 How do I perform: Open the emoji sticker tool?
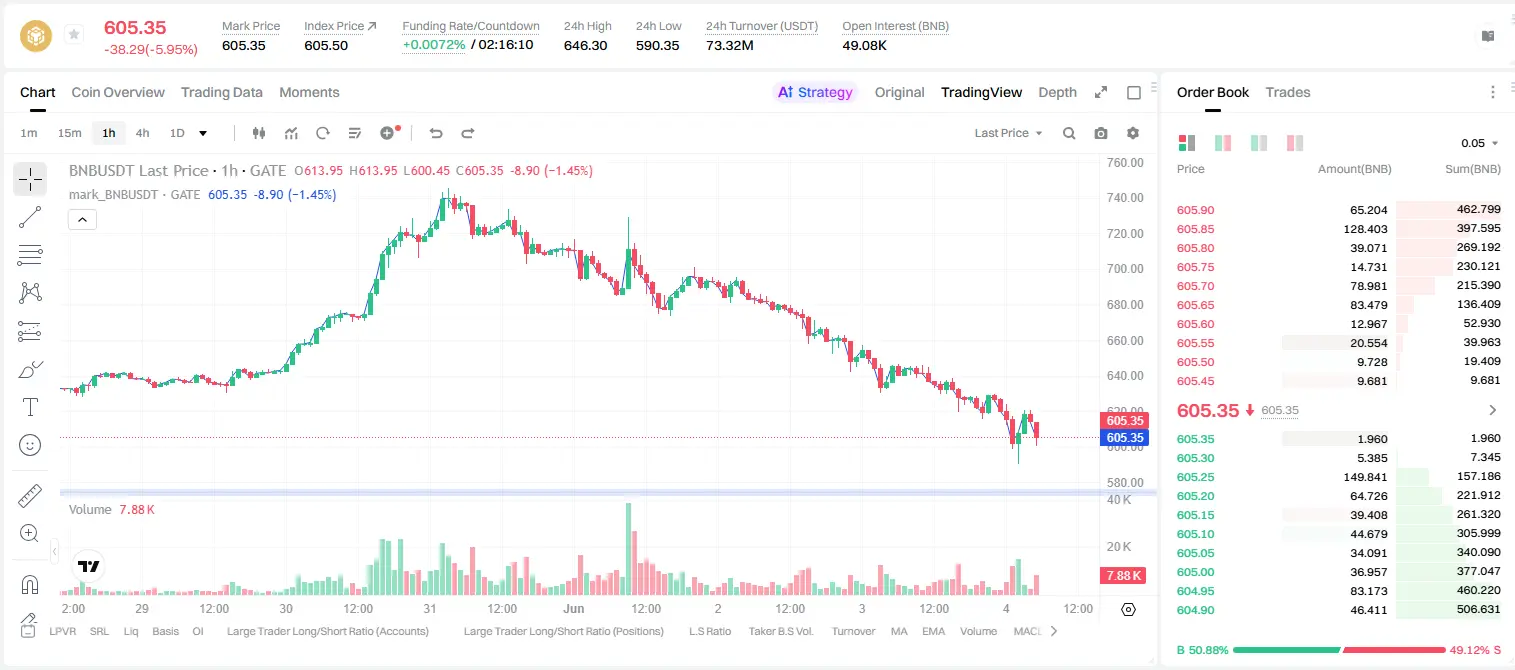[x=30, y=445]
